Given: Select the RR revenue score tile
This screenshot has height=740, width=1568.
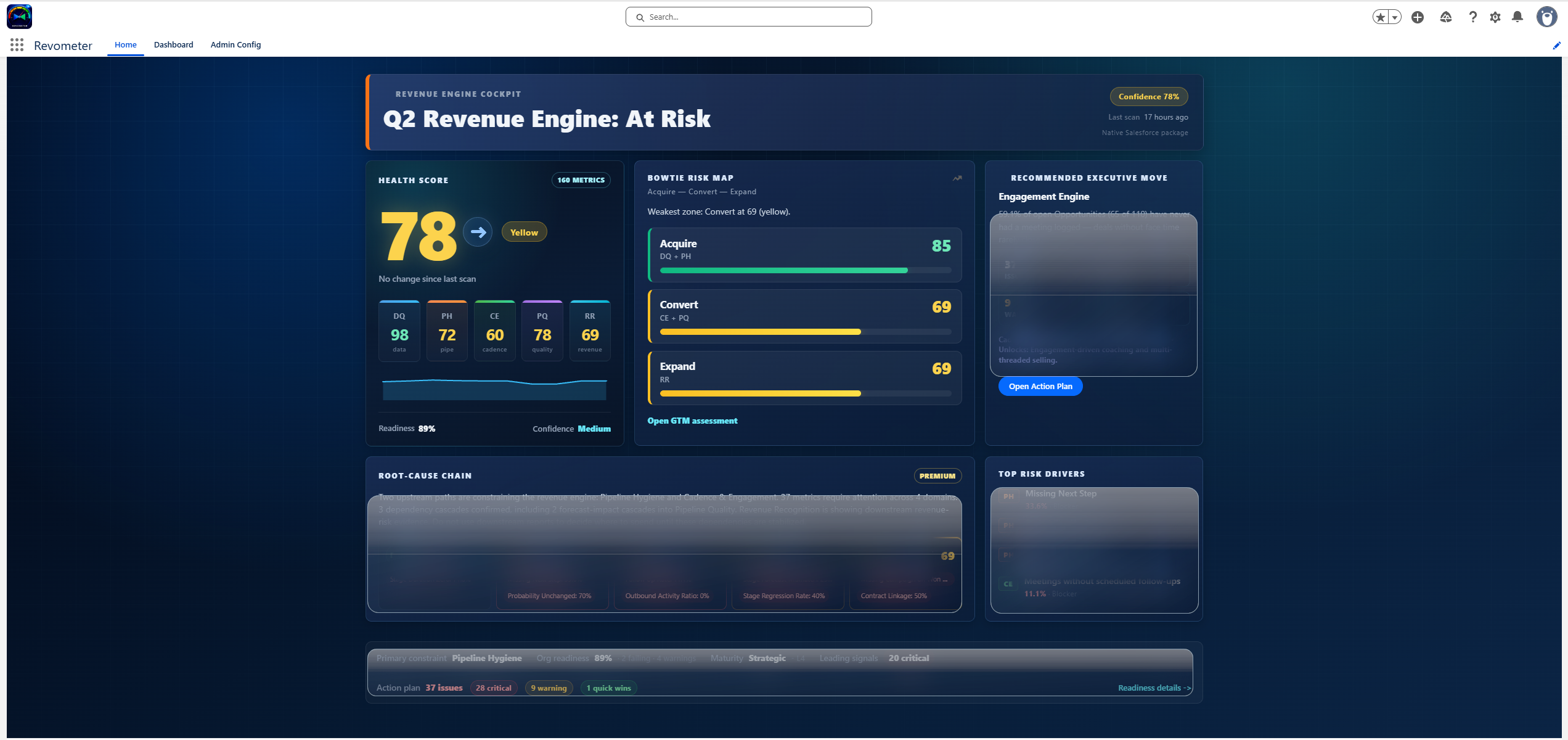Looking at the screenshot, I should click(x=590, y=331).
